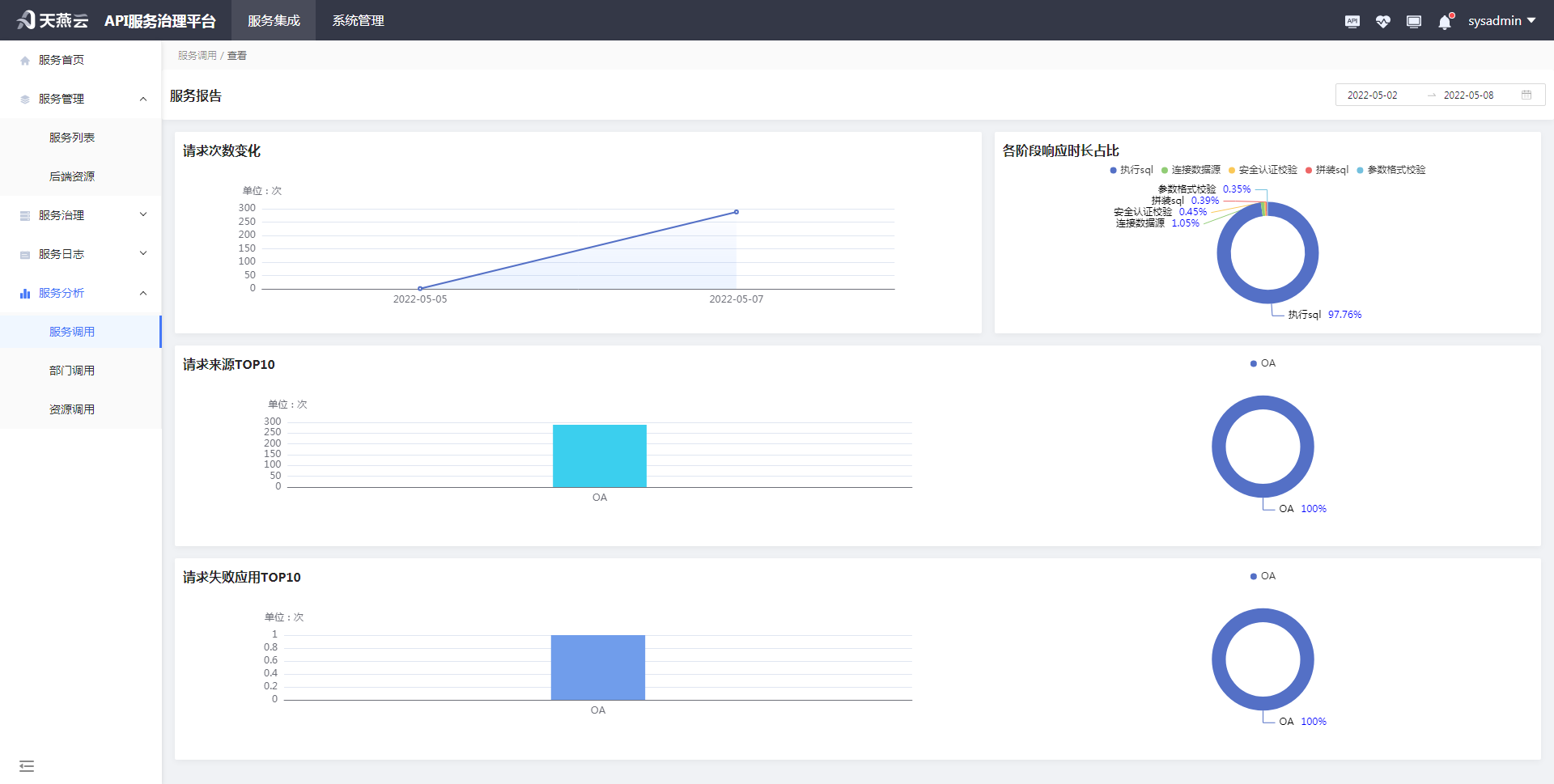This screenshot has height=784, width=1554.
Task: Toggle the 连接数据源 legend item
Action: pos(1191,170)
